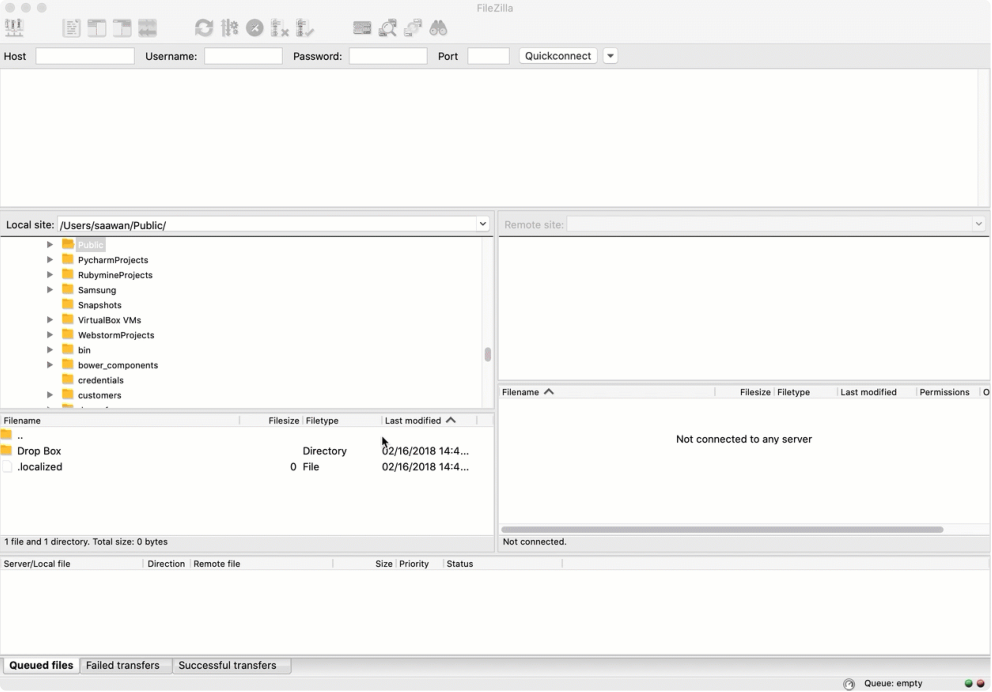This screenshot has height=692, width=992.
Task: Click the Local site path field
Action: tap(266, 225)
